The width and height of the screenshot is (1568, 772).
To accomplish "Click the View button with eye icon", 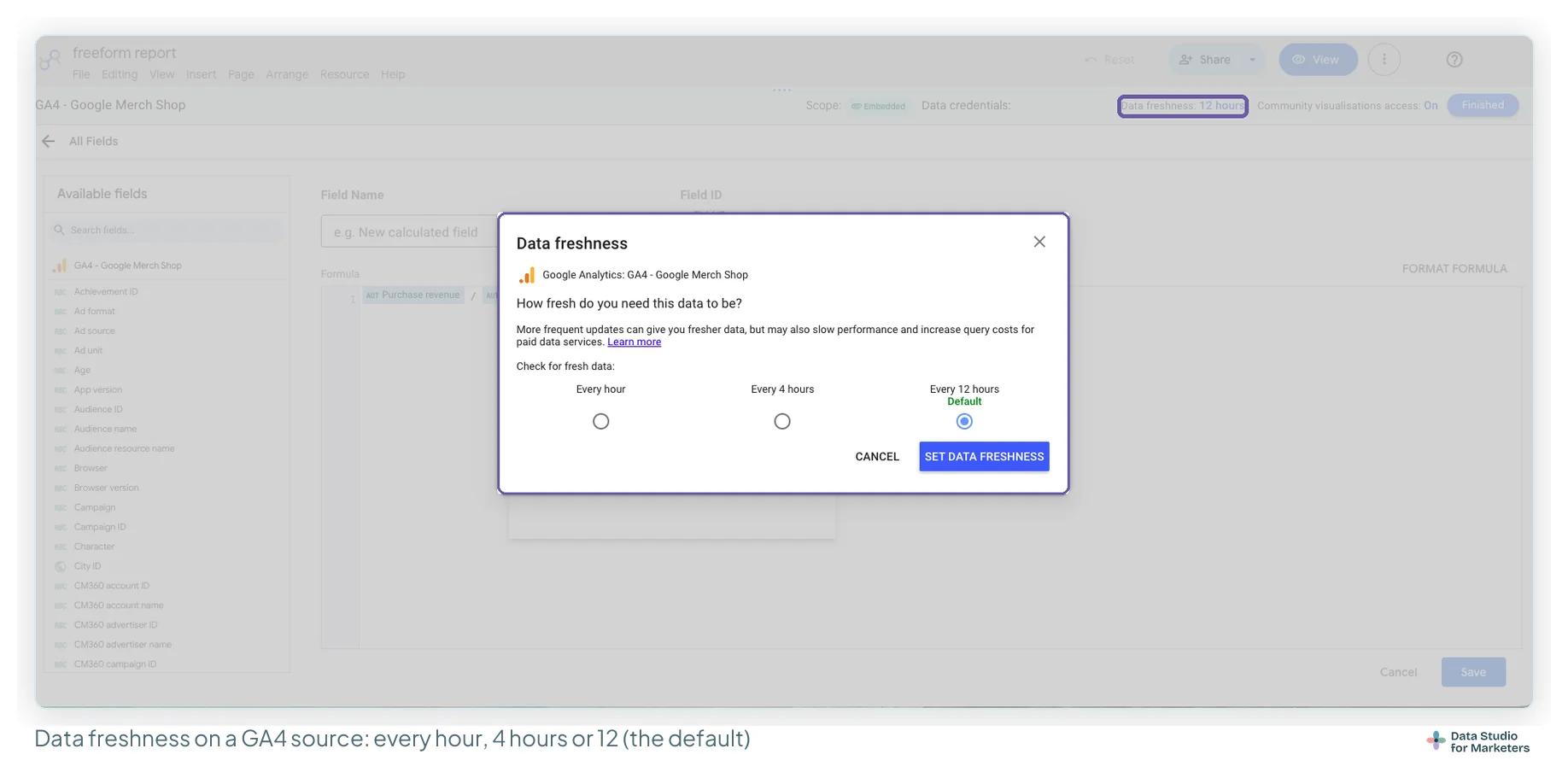I will pos(1317,60).
